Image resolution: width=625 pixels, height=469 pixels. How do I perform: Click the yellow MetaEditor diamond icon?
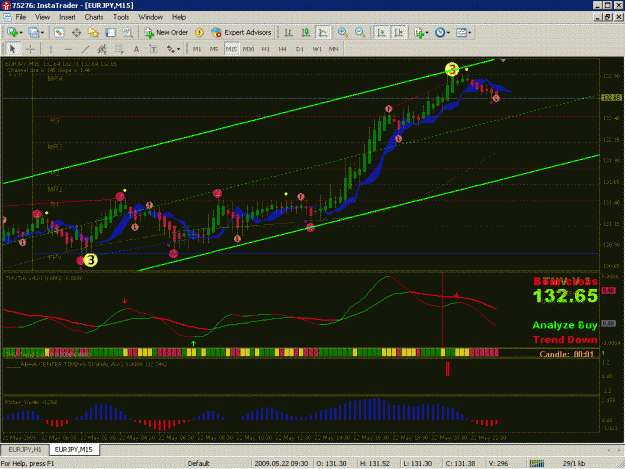(x=199, y=33)
